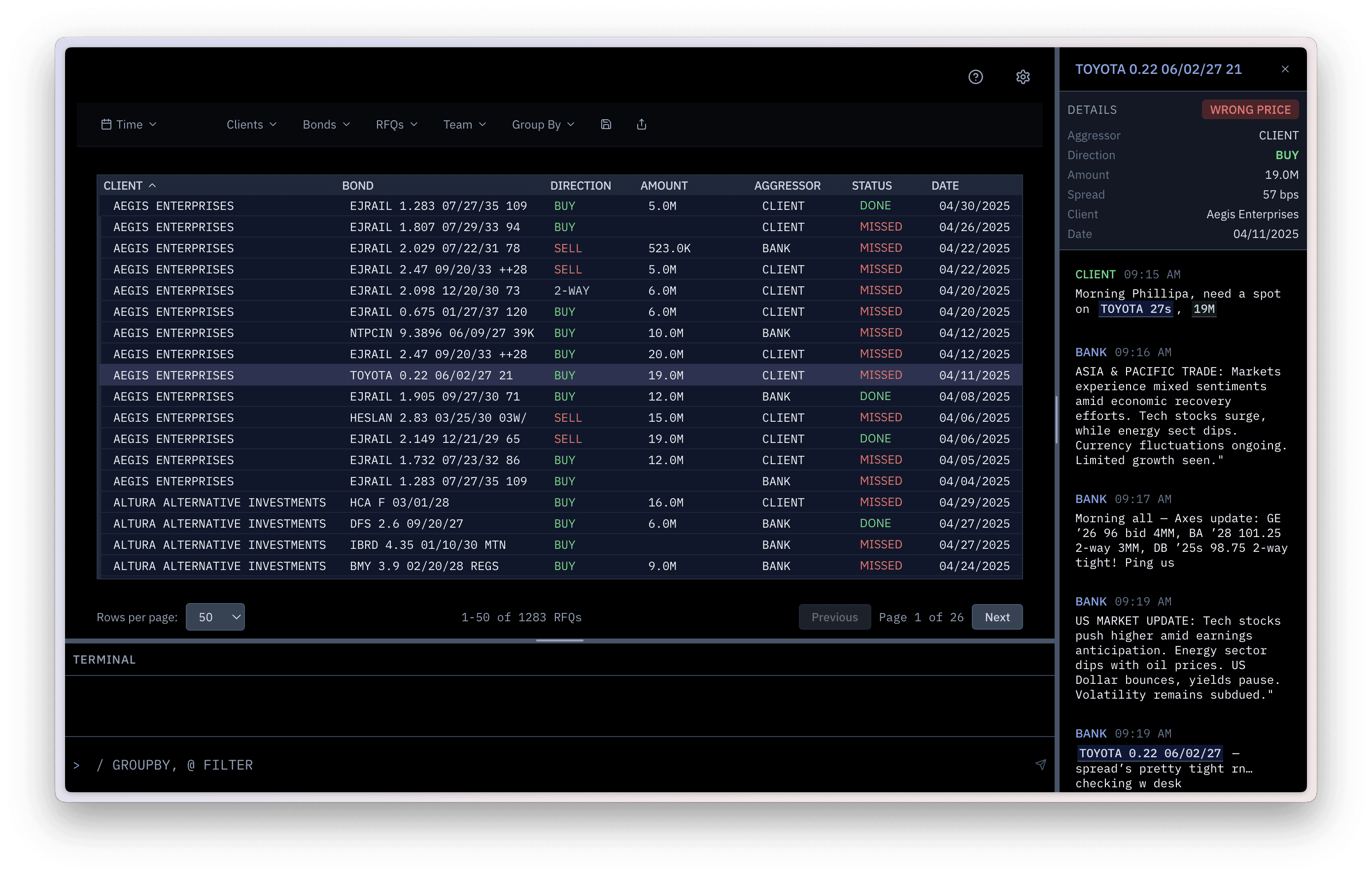Click the calendar icon beside Time
The image size is (1372, 875).
pos(106,124)
